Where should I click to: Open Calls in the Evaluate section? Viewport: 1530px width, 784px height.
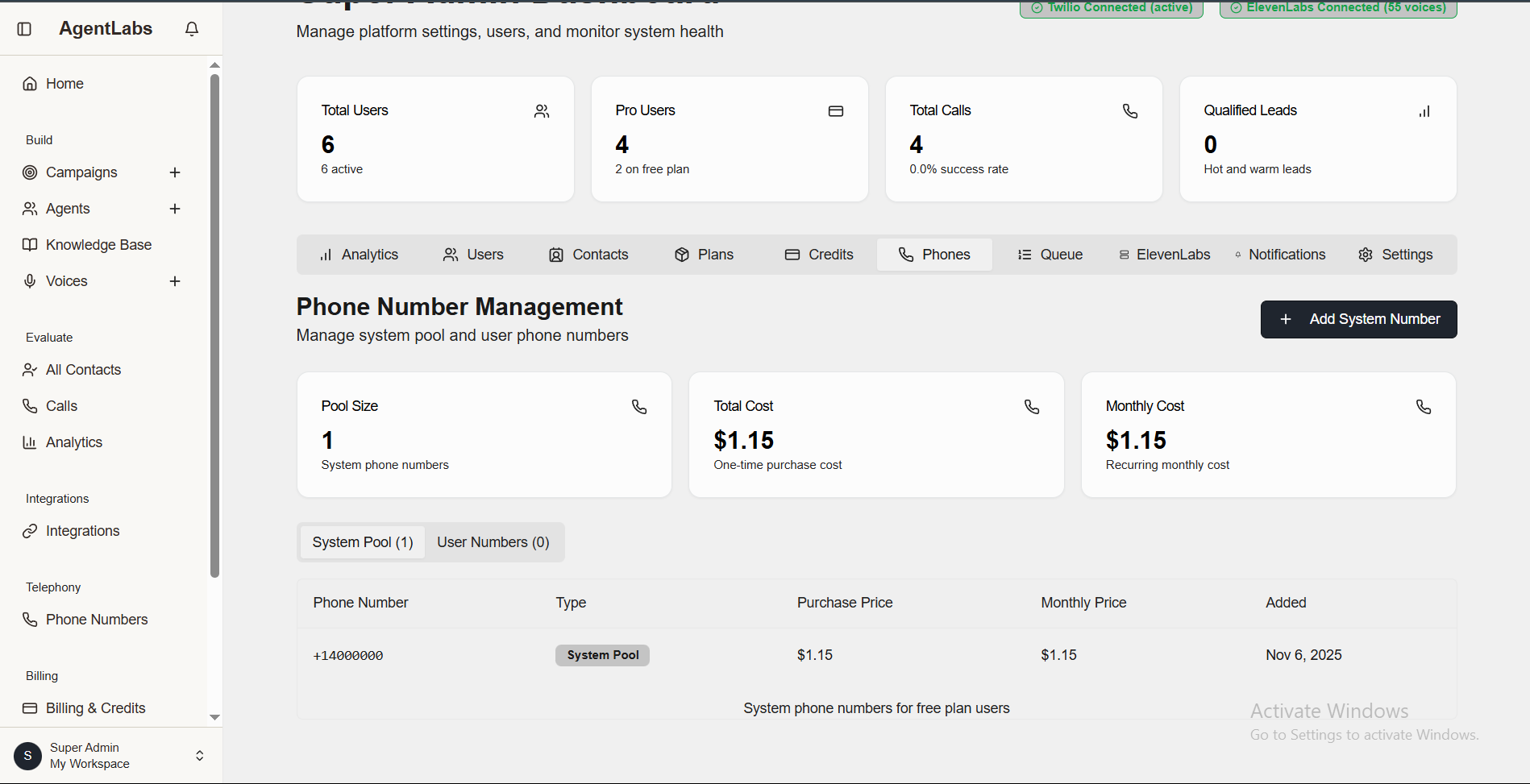pos(61,405)
